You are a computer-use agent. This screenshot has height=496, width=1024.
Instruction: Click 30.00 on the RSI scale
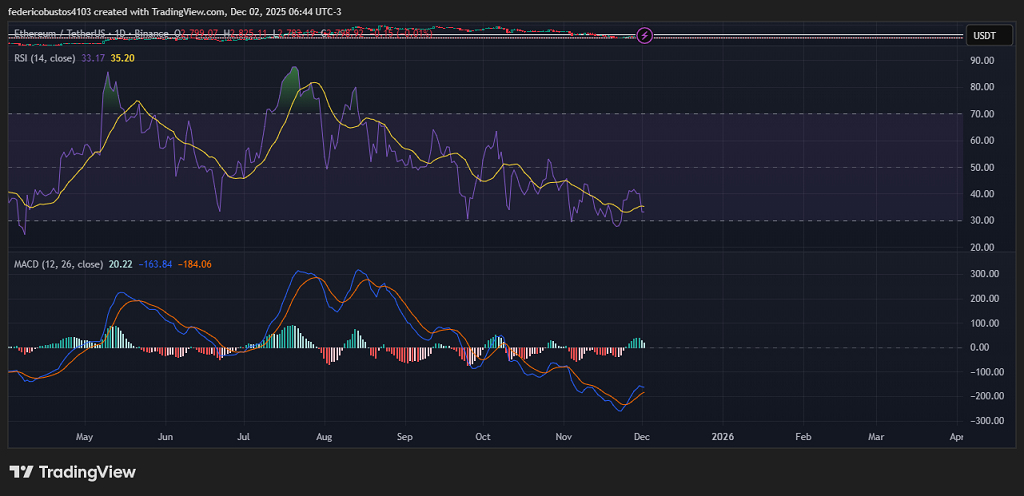(x=982, y=220)
